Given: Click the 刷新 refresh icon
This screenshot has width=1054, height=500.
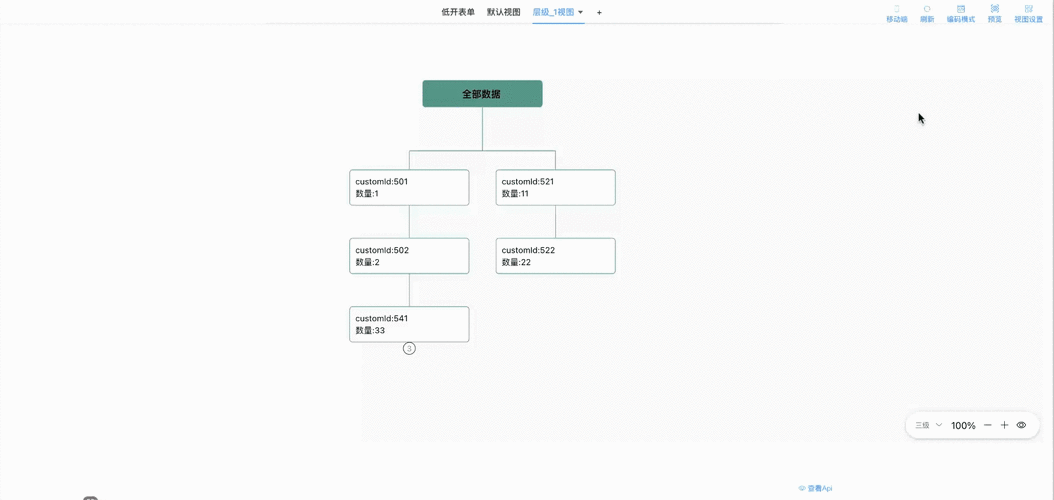Looking at the screenshot, I should 927,9.
